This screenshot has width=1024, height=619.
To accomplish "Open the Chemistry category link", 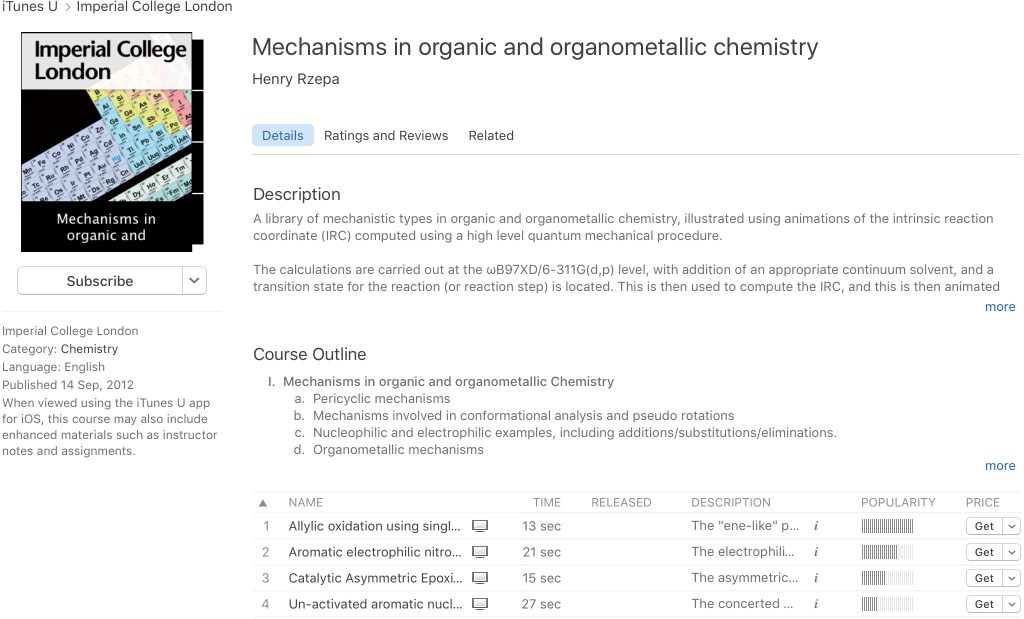I will [89, 349].
